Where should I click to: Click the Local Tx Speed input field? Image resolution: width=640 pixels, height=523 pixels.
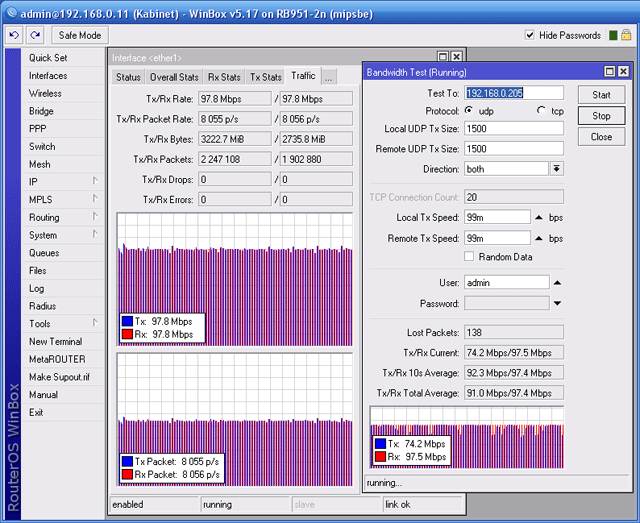pyautogui.click(x=497, y=217)
